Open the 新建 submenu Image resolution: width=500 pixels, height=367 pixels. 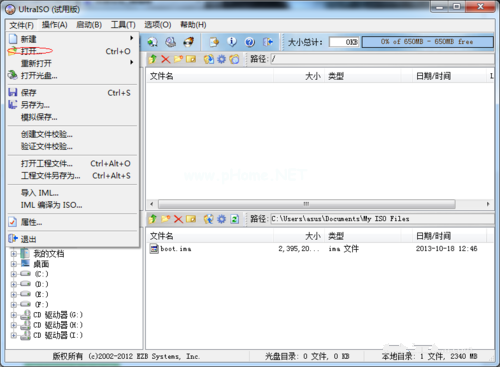pyautogui.click(x=73, y=39)
